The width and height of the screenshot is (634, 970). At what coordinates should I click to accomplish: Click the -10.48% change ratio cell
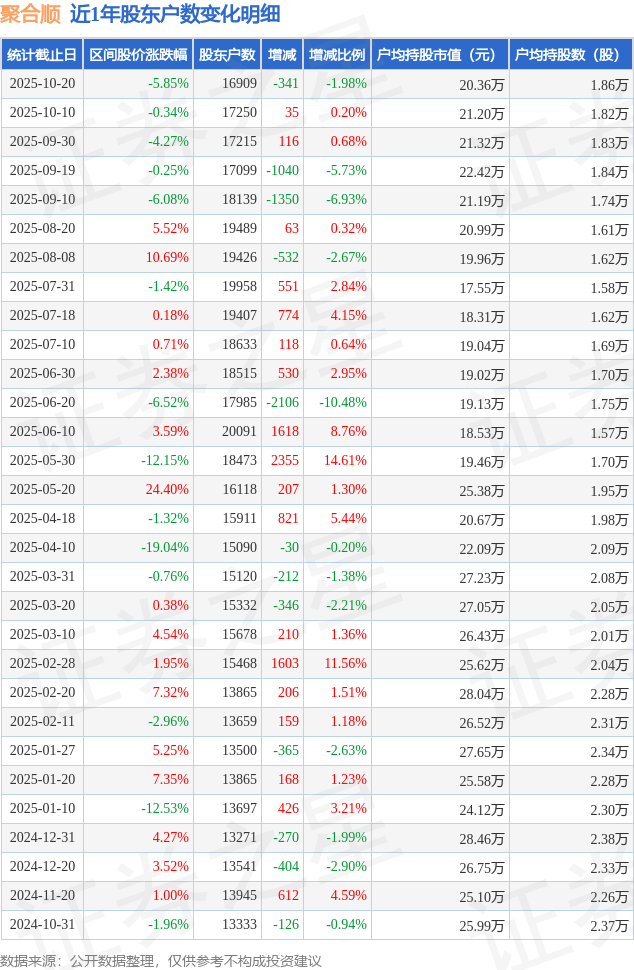tap(342, 403)
